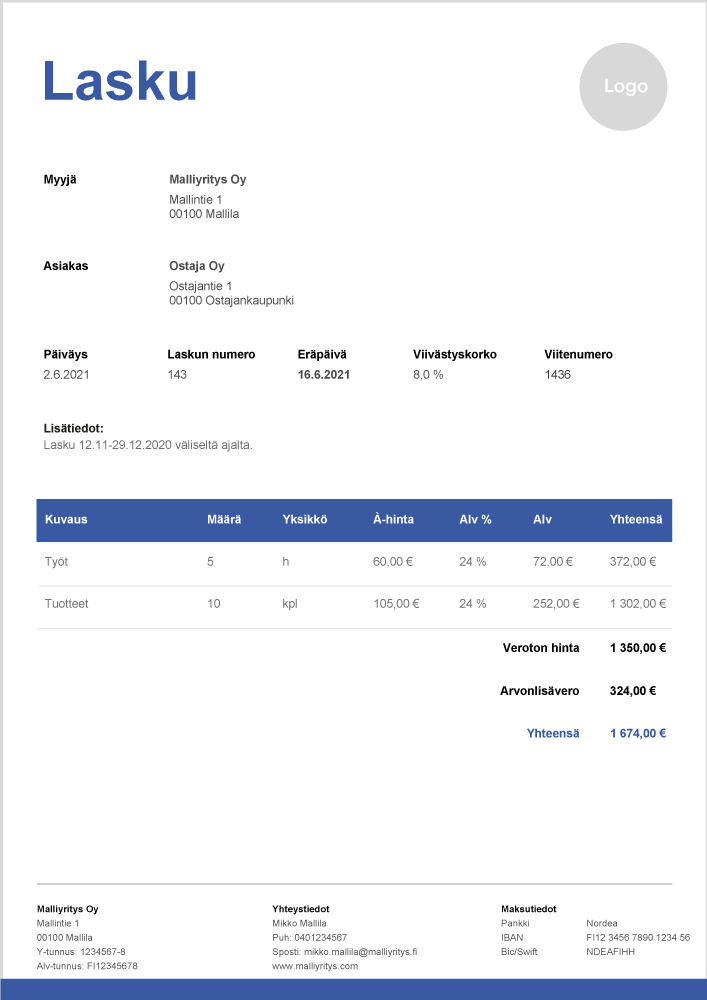Click the Alv % column header

tap(475, 520)
